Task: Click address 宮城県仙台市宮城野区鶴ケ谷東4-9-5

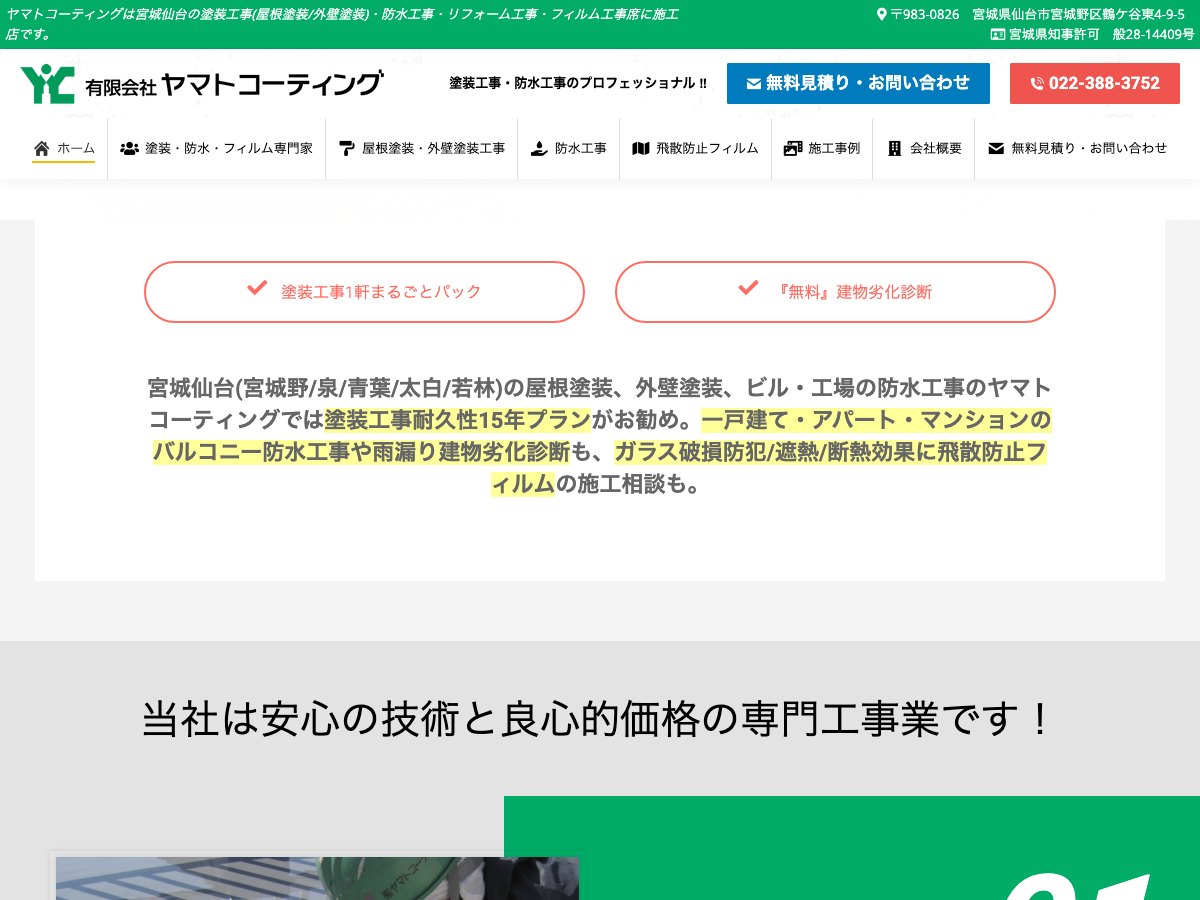Action: pyautogui.click(x=1078, y=14)
